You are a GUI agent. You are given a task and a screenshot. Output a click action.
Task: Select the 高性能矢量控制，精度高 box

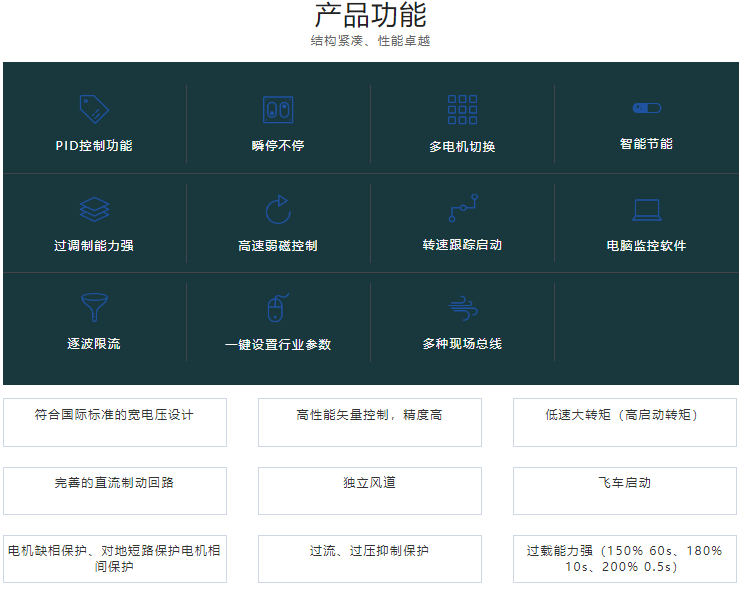point(370,422)
